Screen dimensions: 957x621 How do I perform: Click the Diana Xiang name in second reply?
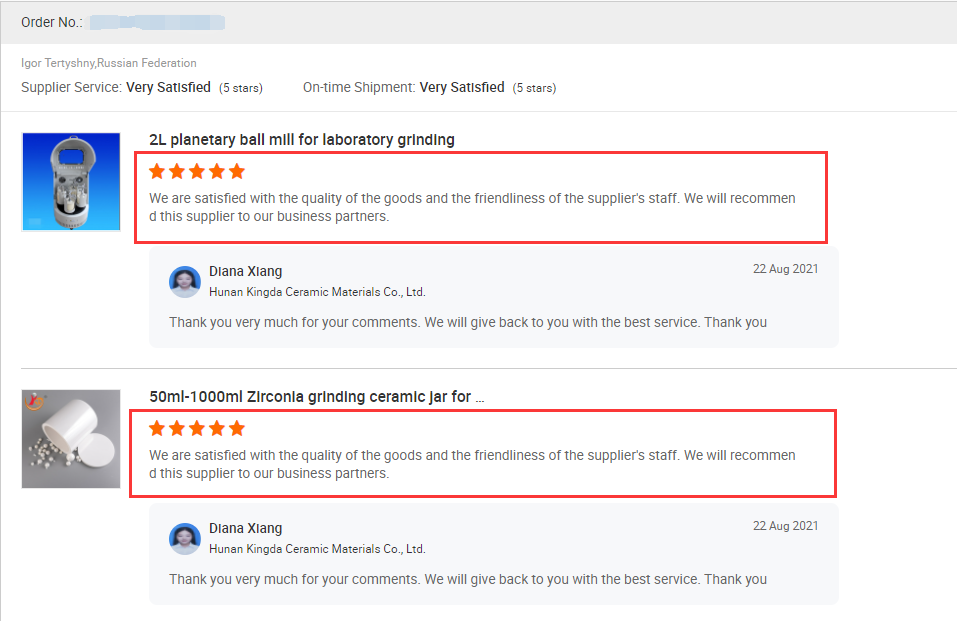(245, 528)
